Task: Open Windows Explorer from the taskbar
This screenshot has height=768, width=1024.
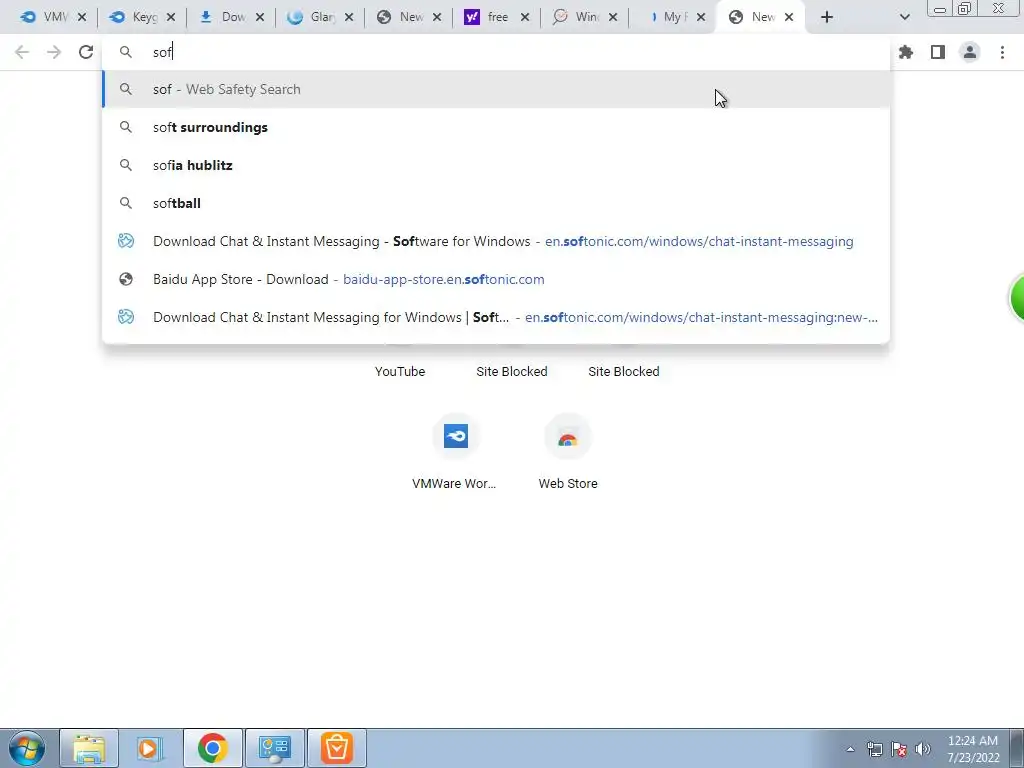Action: 89,748
